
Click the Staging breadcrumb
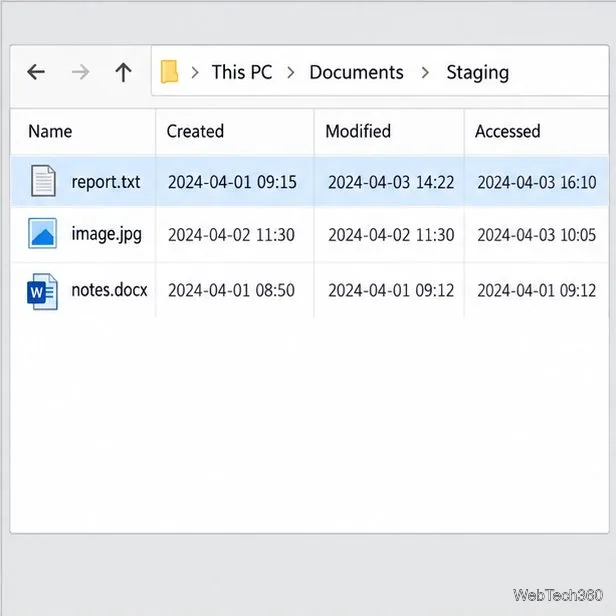click(478, 73)
